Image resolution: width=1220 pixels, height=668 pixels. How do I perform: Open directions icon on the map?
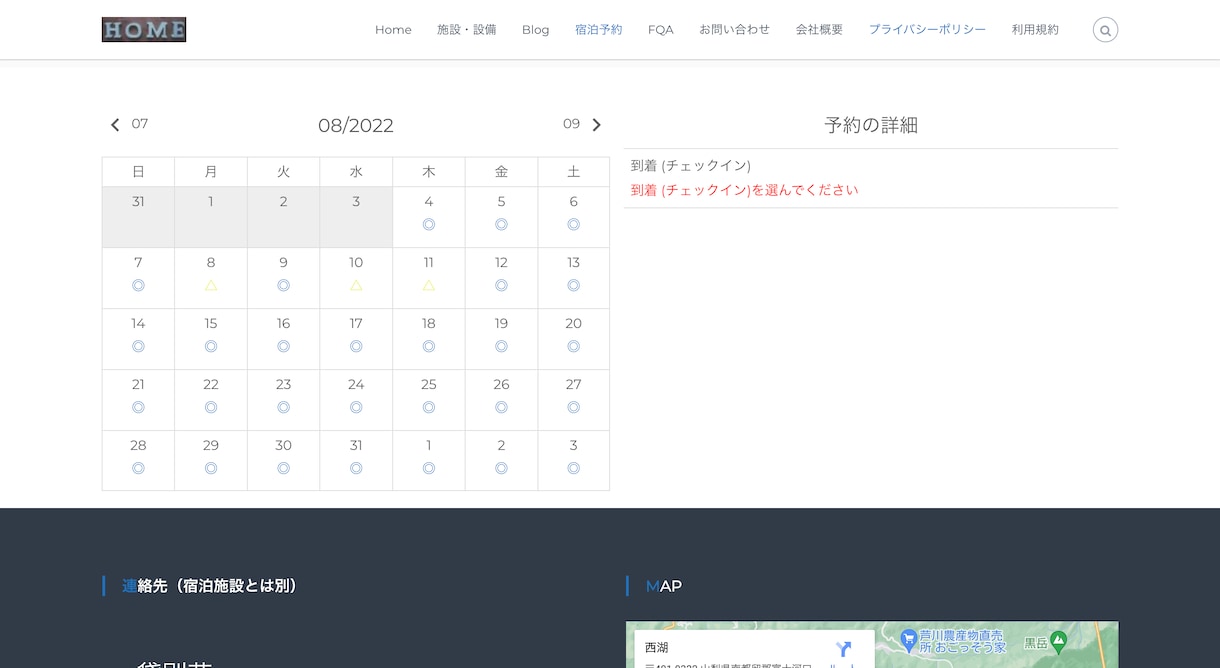(x=844, y=649)
